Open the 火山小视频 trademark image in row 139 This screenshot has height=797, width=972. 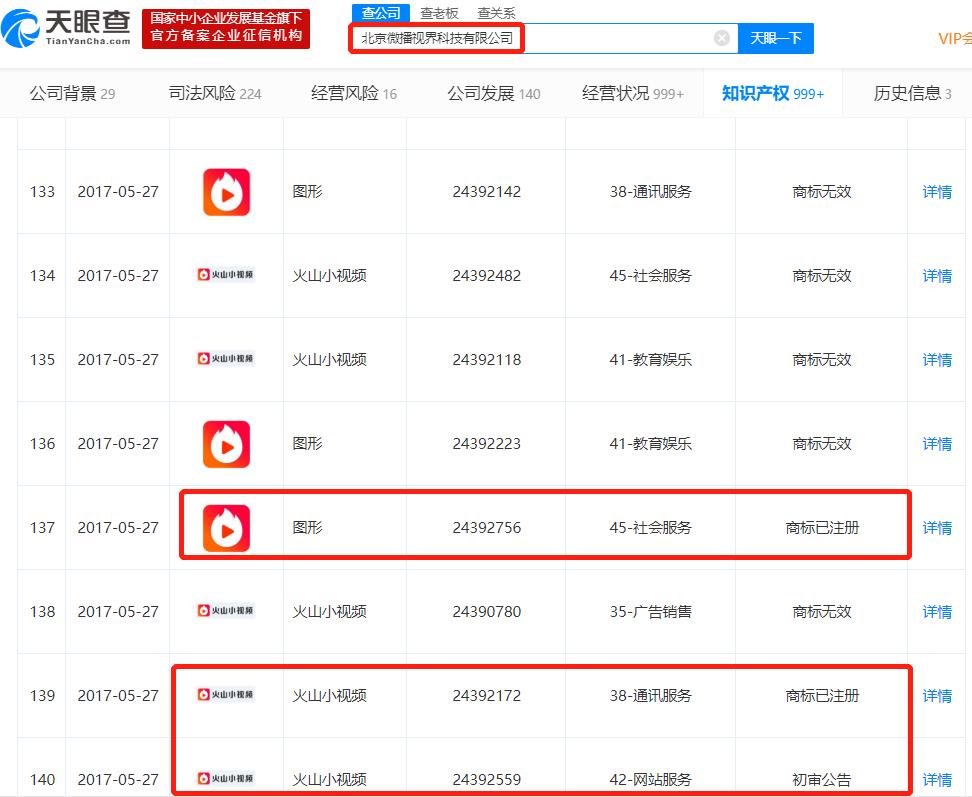point(226,695)
